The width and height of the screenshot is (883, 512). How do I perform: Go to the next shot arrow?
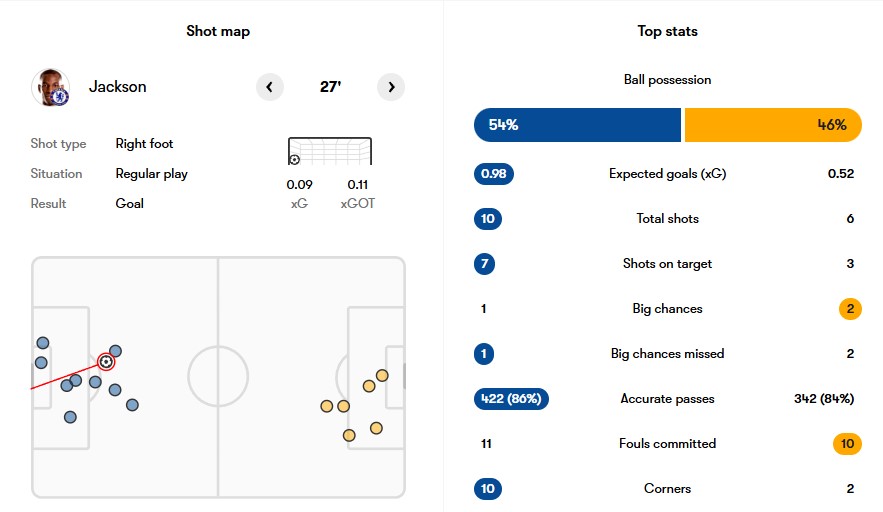coord(391,87)
